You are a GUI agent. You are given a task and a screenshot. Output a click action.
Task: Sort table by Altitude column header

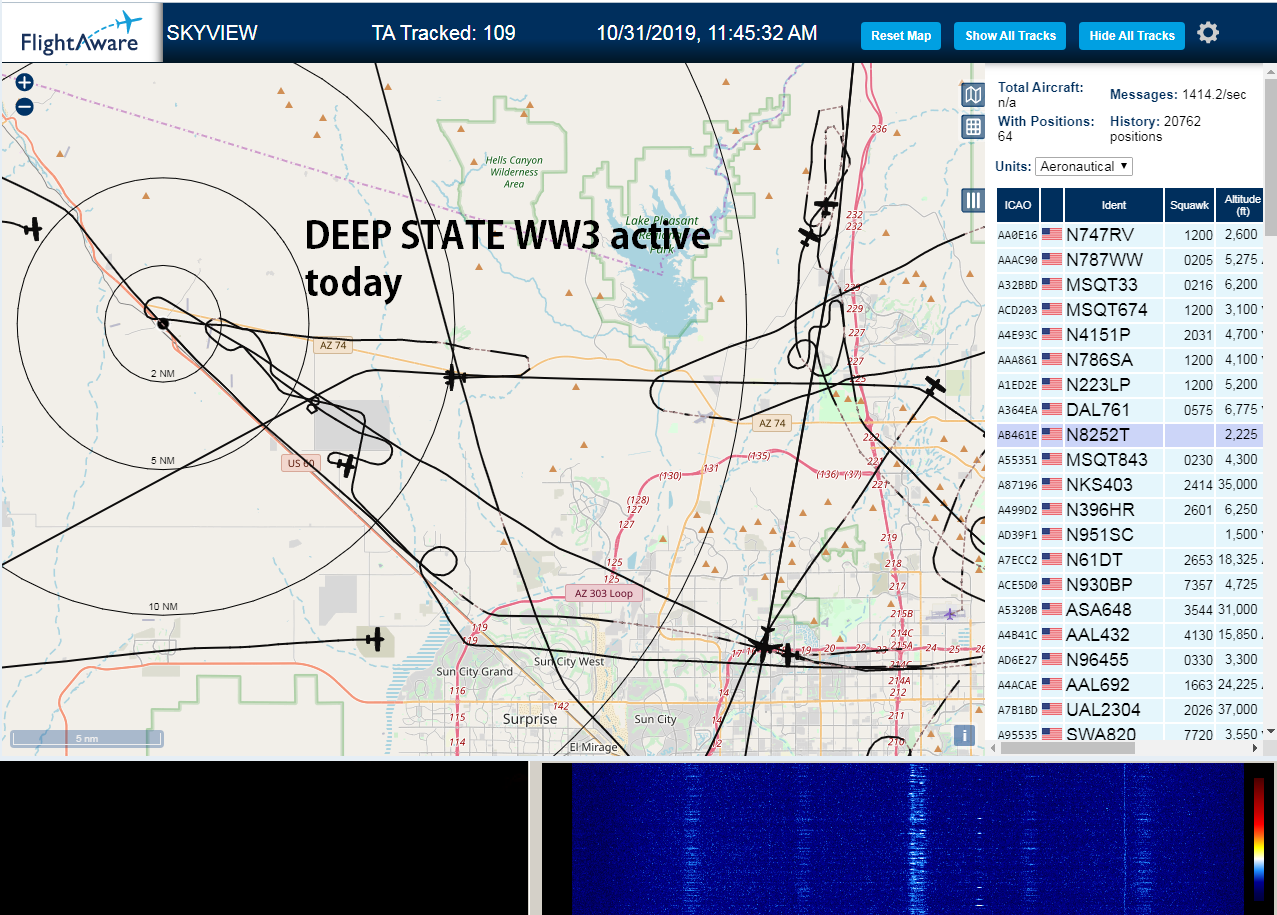point(1240,205)
